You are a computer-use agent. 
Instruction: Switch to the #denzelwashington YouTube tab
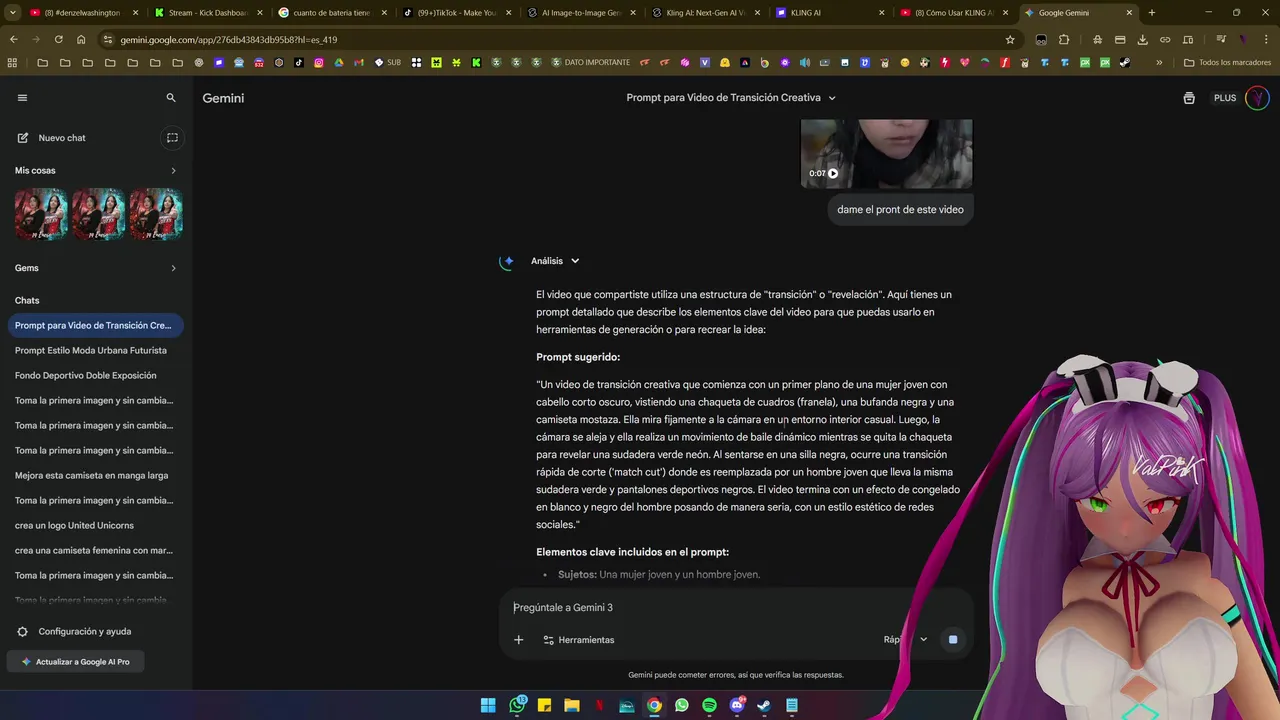tap(82, 13)
